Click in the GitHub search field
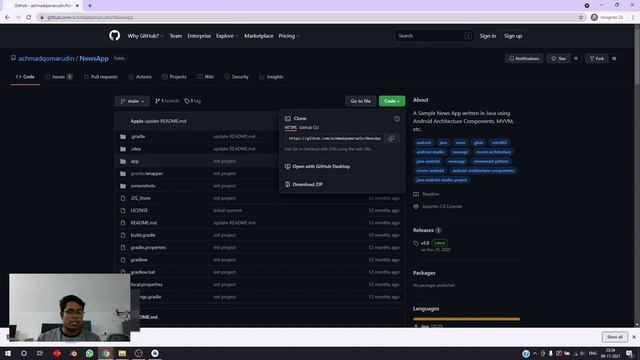 [434, 36]
